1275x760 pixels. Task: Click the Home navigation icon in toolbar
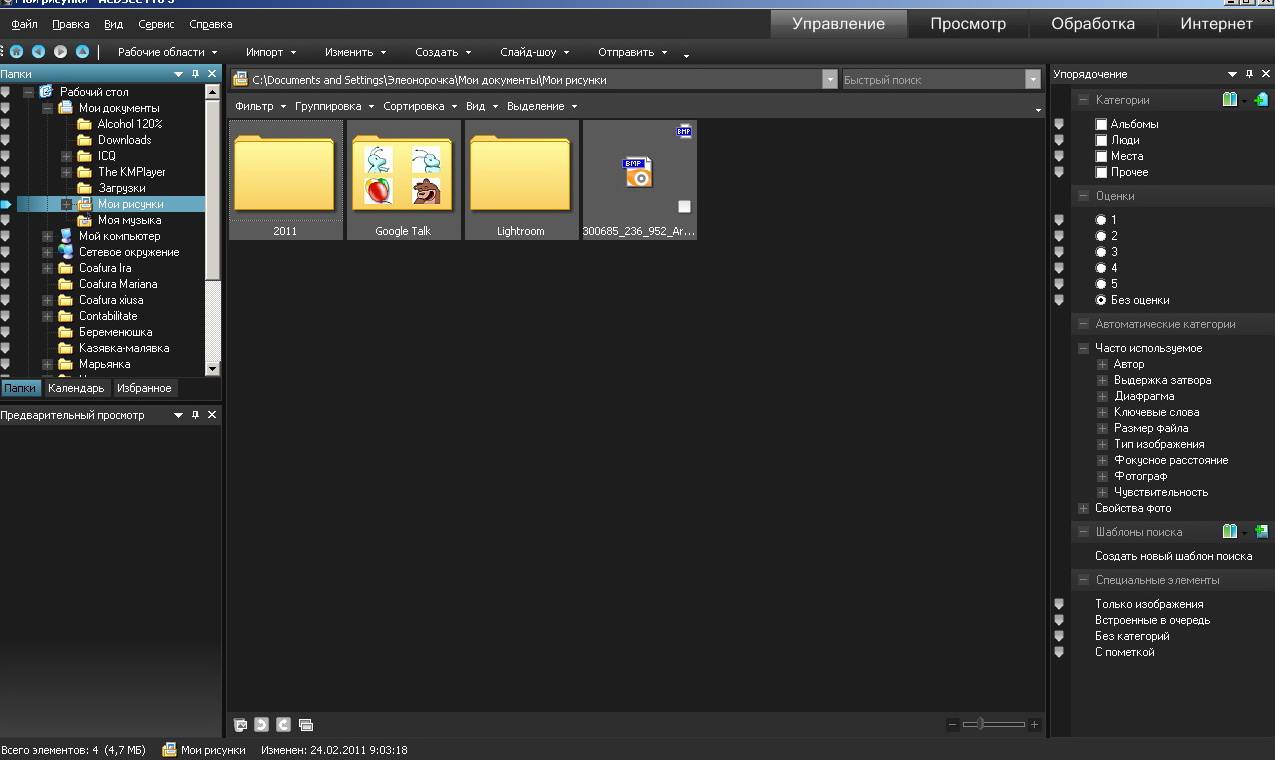[x=16, y=52]
